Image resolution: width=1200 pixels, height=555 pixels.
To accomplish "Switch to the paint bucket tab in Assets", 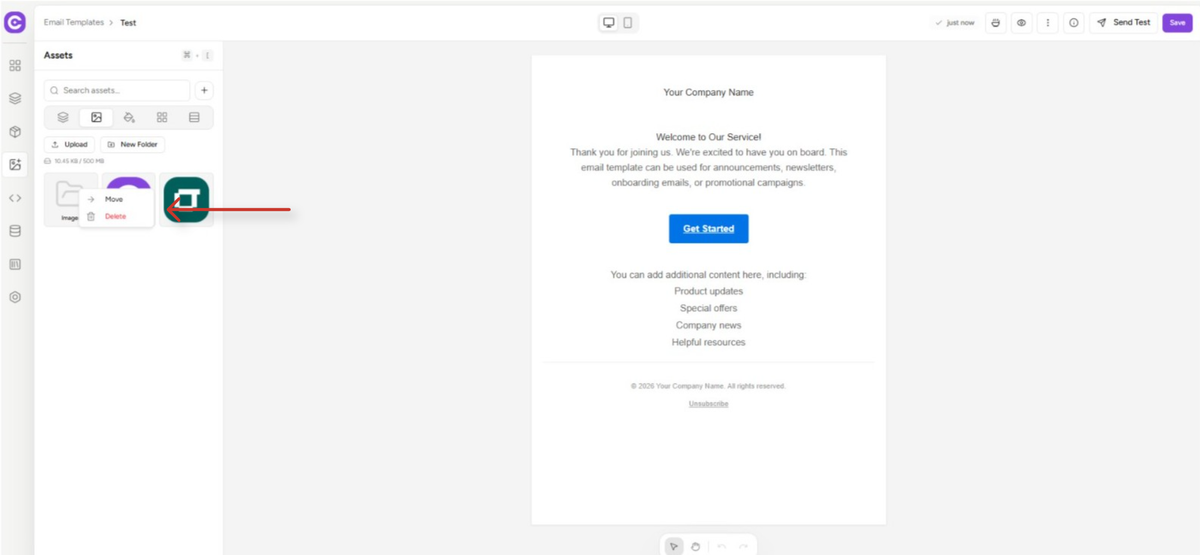I will pyautogui.click(x=129, y=117).
